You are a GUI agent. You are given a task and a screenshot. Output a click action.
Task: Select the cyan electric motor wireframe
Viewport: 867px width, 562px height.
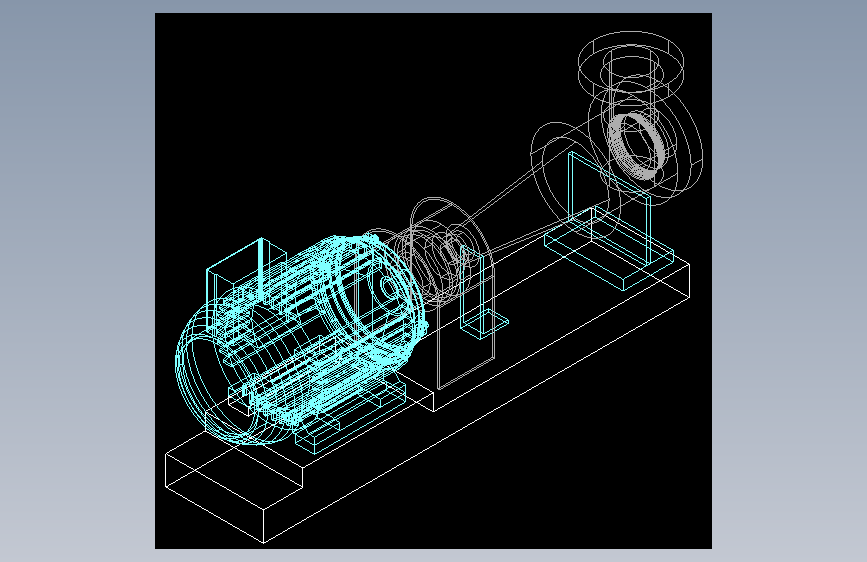click(x=301, y=340)
